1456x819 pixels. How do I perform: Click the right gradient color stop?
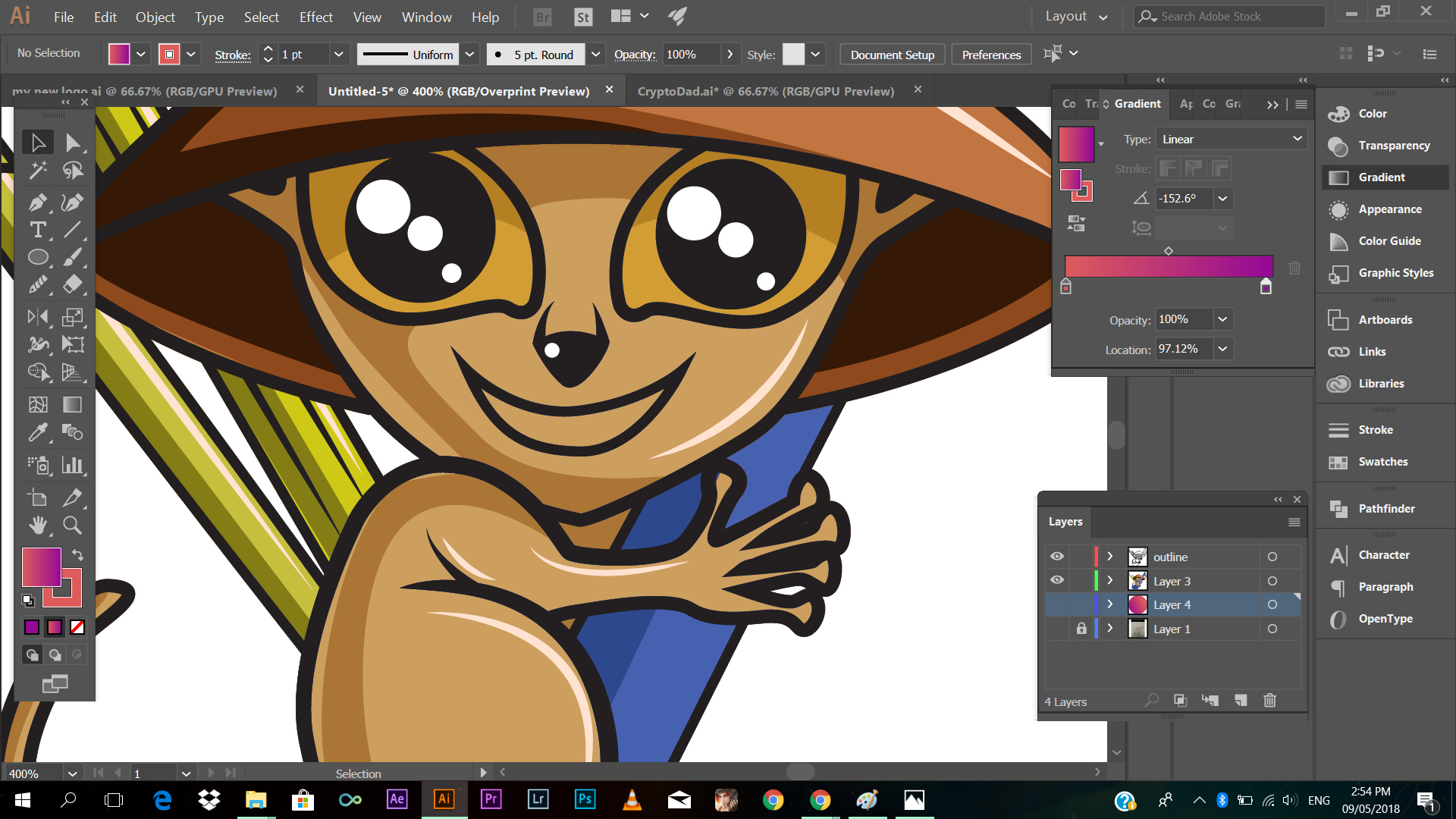click(x=1266, y=286)
